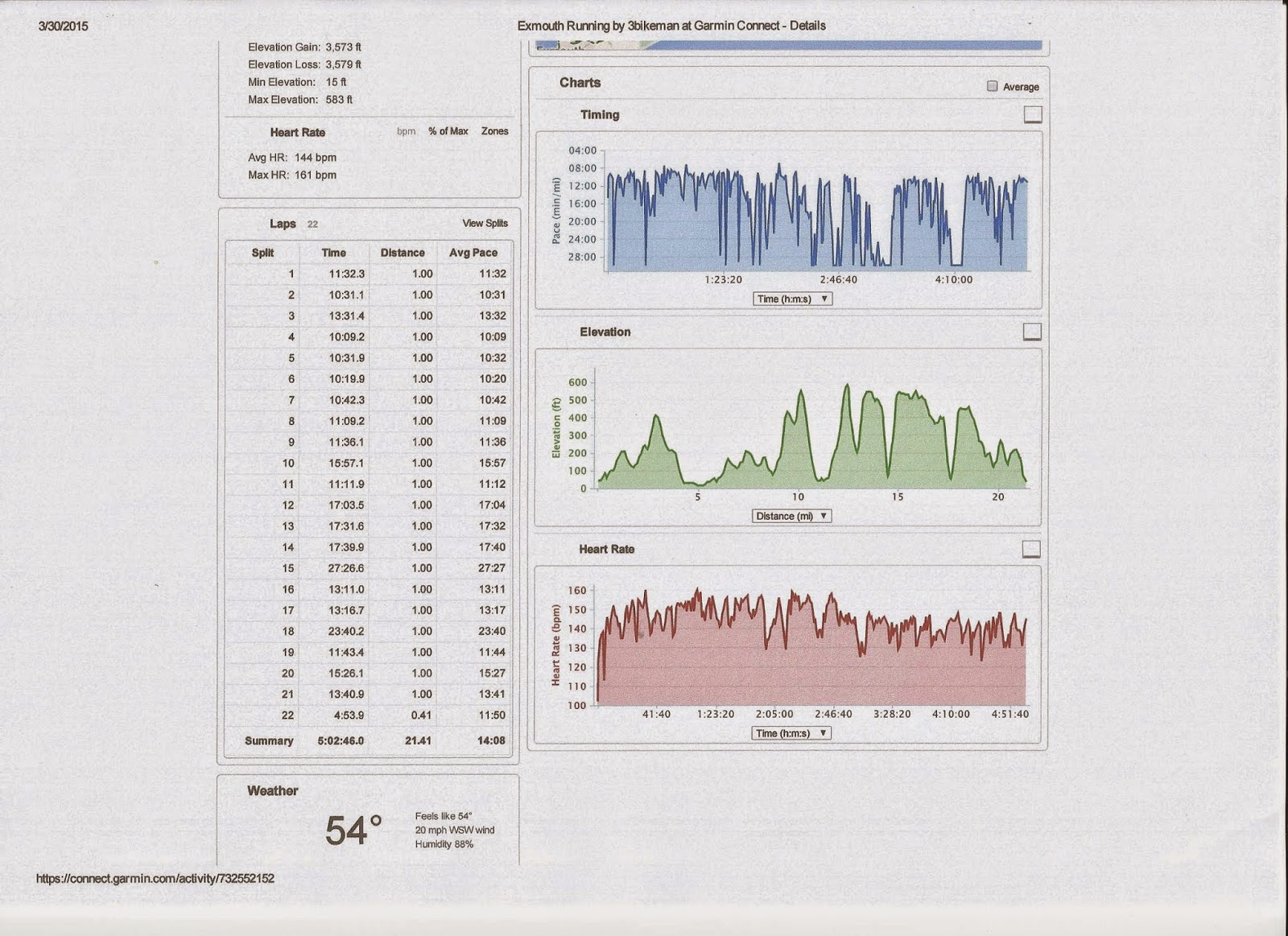1288x936 pixels.
Task: Select the lap time 10:19.9 for split 6
Action: click(346, 378)
